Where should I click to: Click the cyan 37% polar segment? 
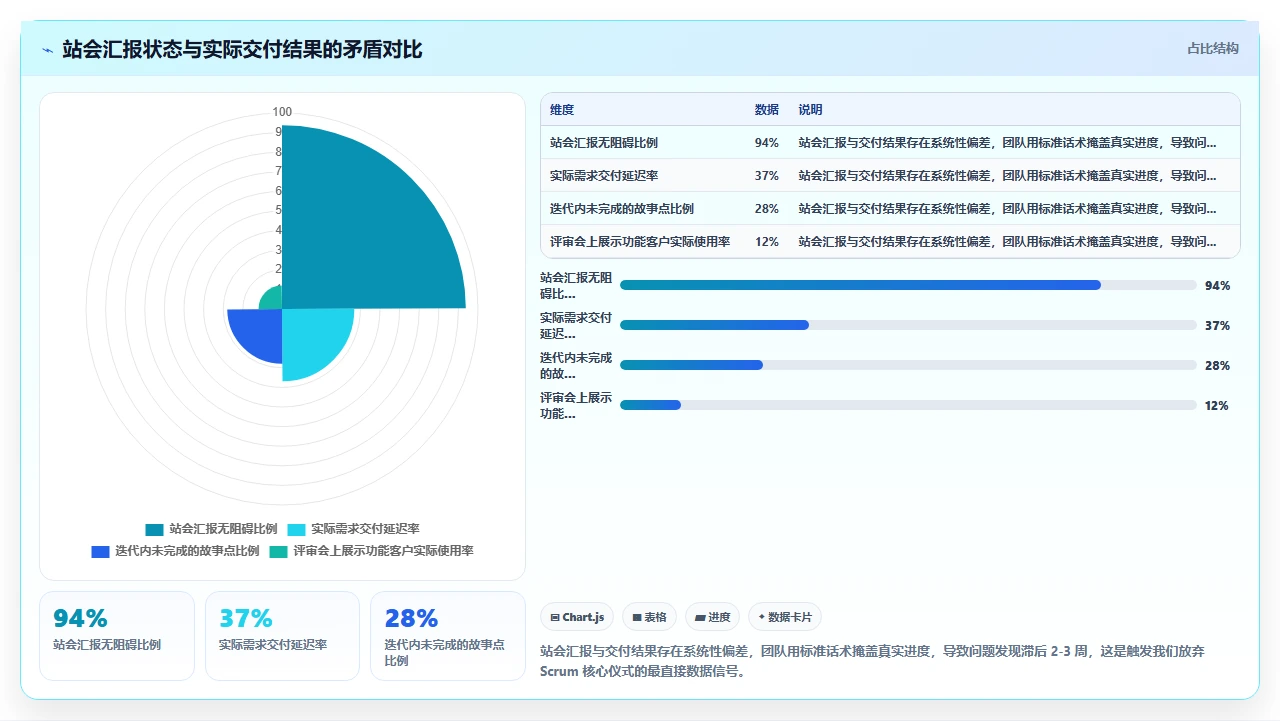tap(310, 340)
